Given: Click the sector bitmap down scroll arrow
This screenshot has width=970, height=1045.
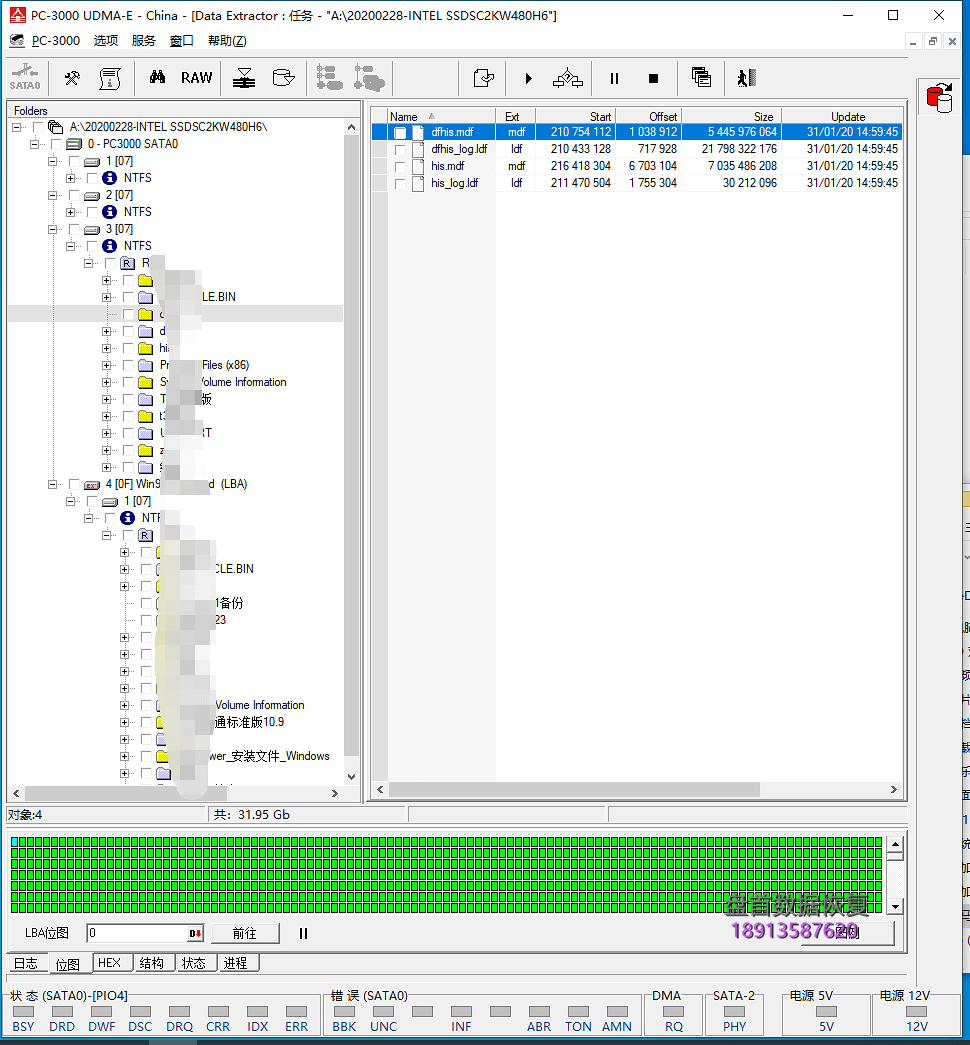Looking at the screenshot, I should click(x=895, y=906).
